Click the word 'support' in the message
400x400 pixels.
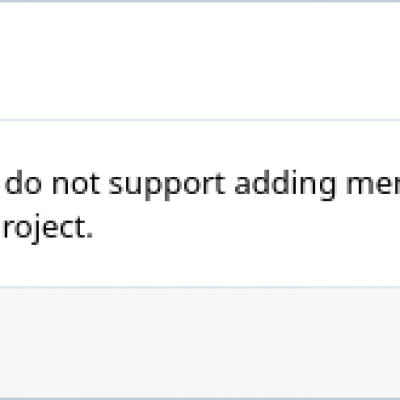pos(167,187)
